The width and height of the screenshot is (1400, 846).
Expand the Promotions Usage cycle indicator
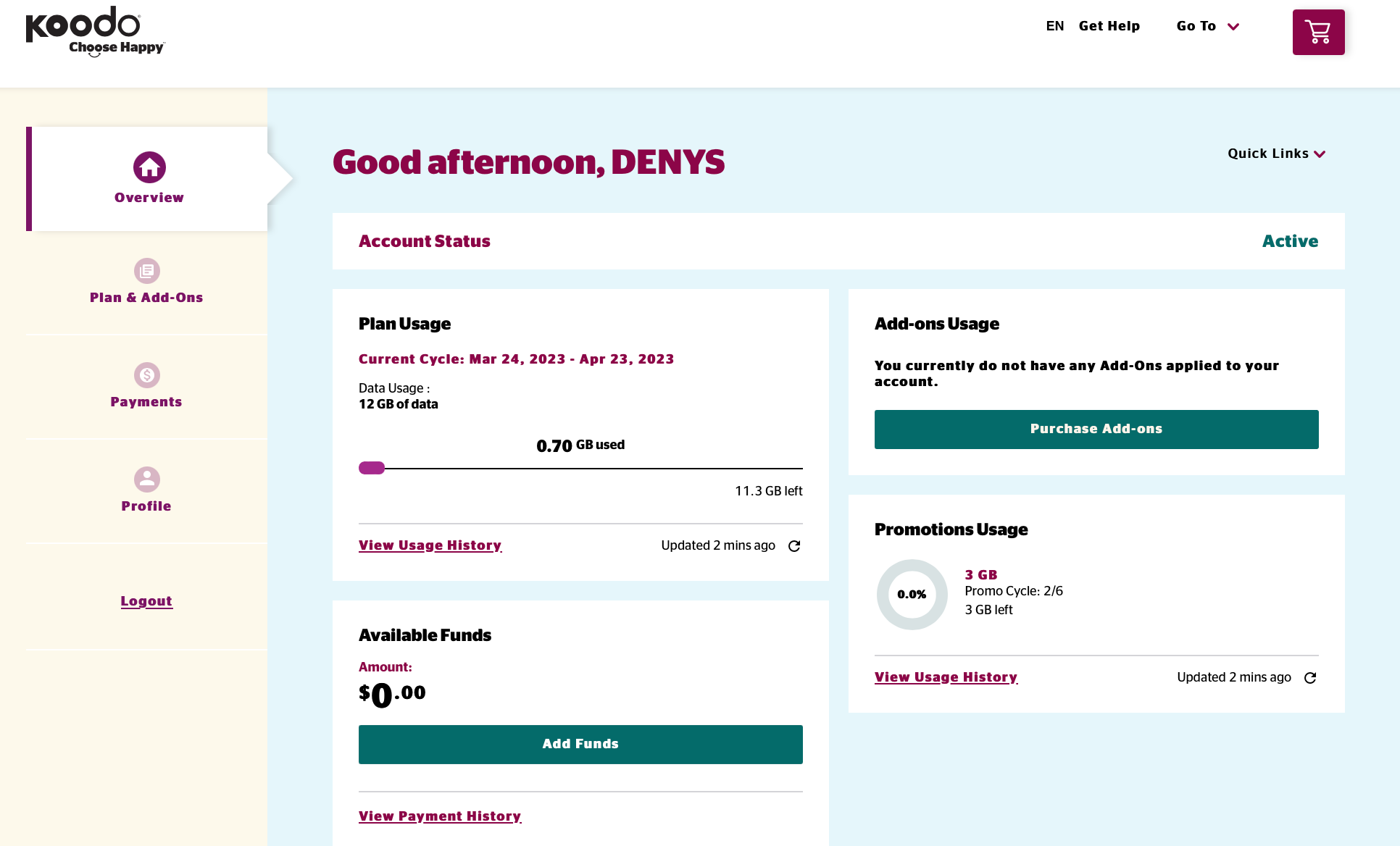[x=1013, y=592]
